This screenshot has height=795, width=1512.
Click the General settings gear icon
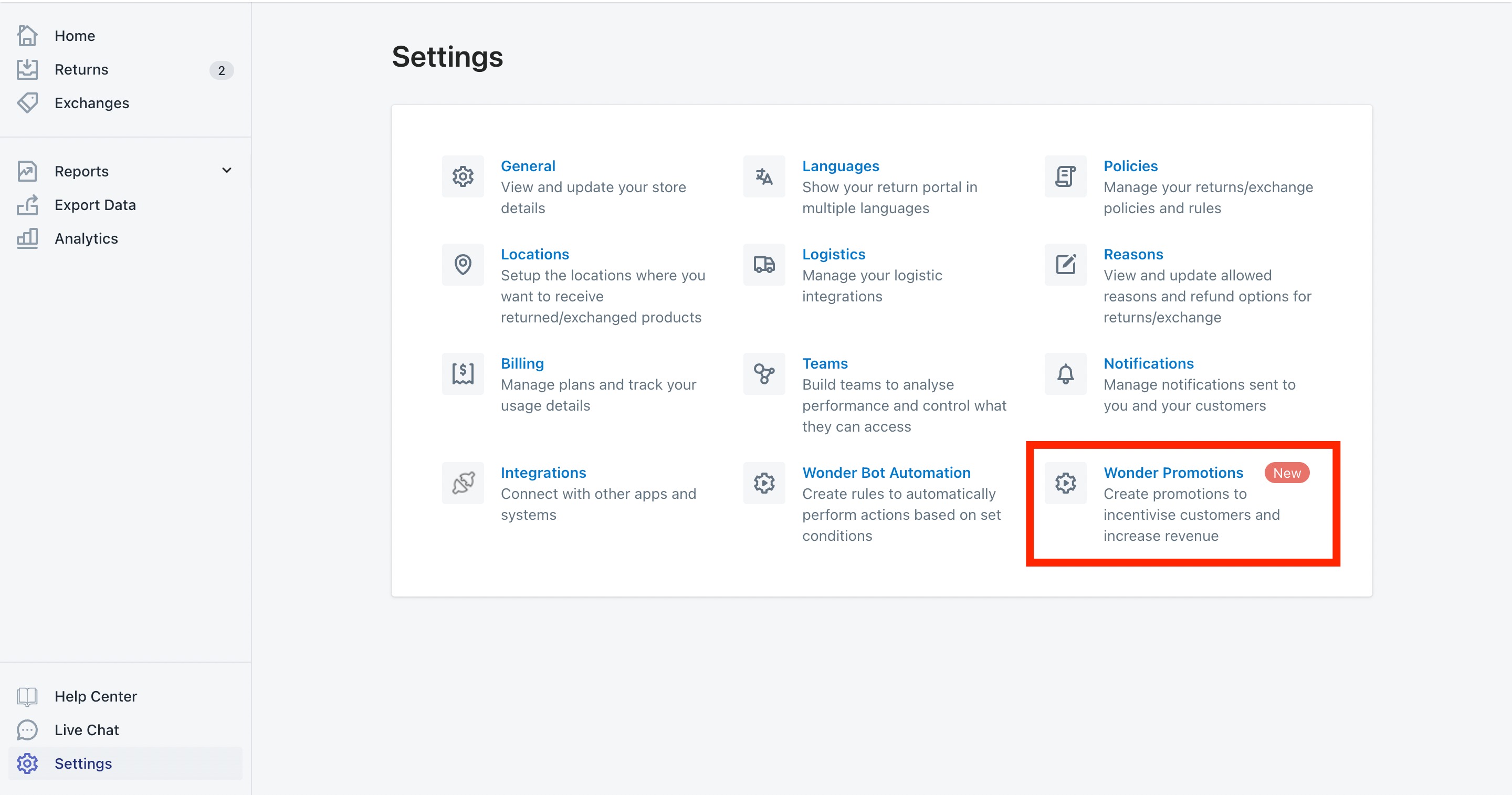463,176
